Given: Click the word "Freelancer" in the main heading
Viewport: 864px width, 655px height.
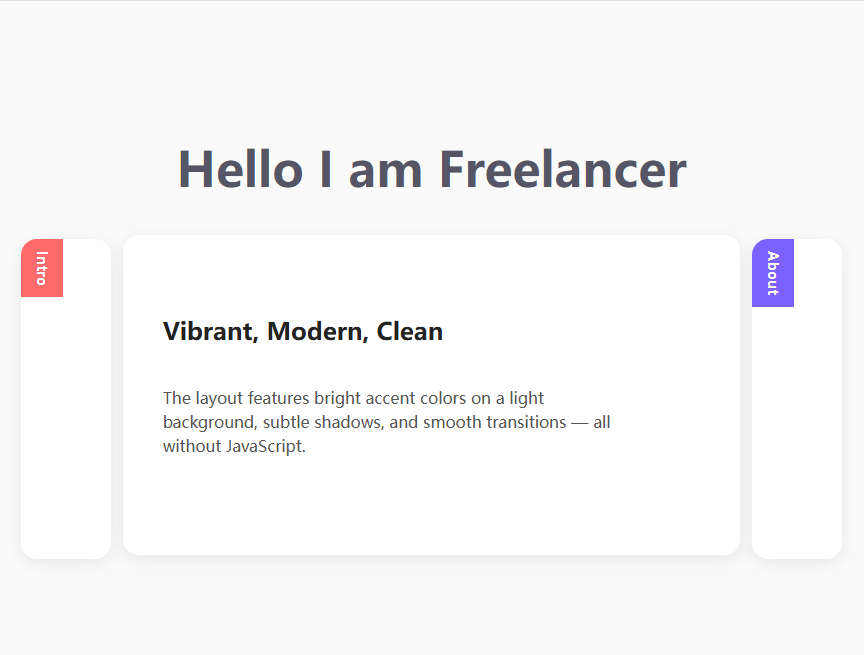Looking at the screenshot, I should tap(562, 169).
